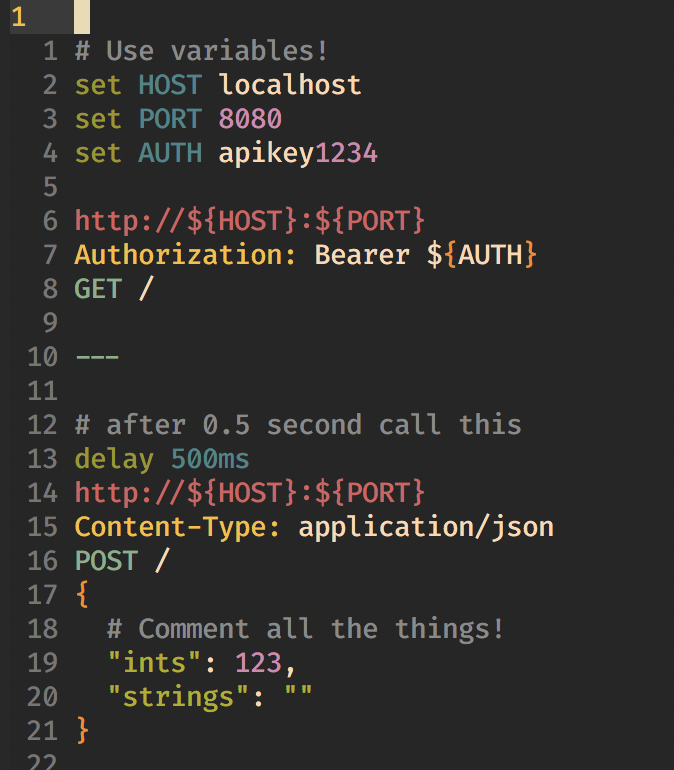Click the '${AUTH}' variable reference
Image resolution: width=674 pixels, height=770 pixels.
click(x=482, y=255)
